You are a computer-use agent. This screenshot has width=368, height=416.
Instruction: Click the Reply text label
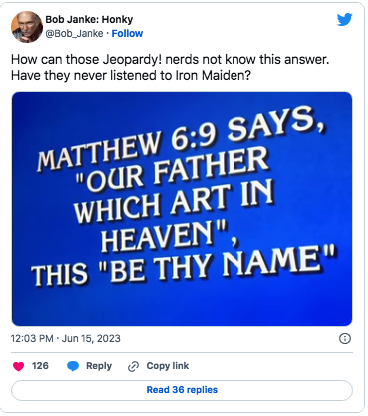click(99, 366)
